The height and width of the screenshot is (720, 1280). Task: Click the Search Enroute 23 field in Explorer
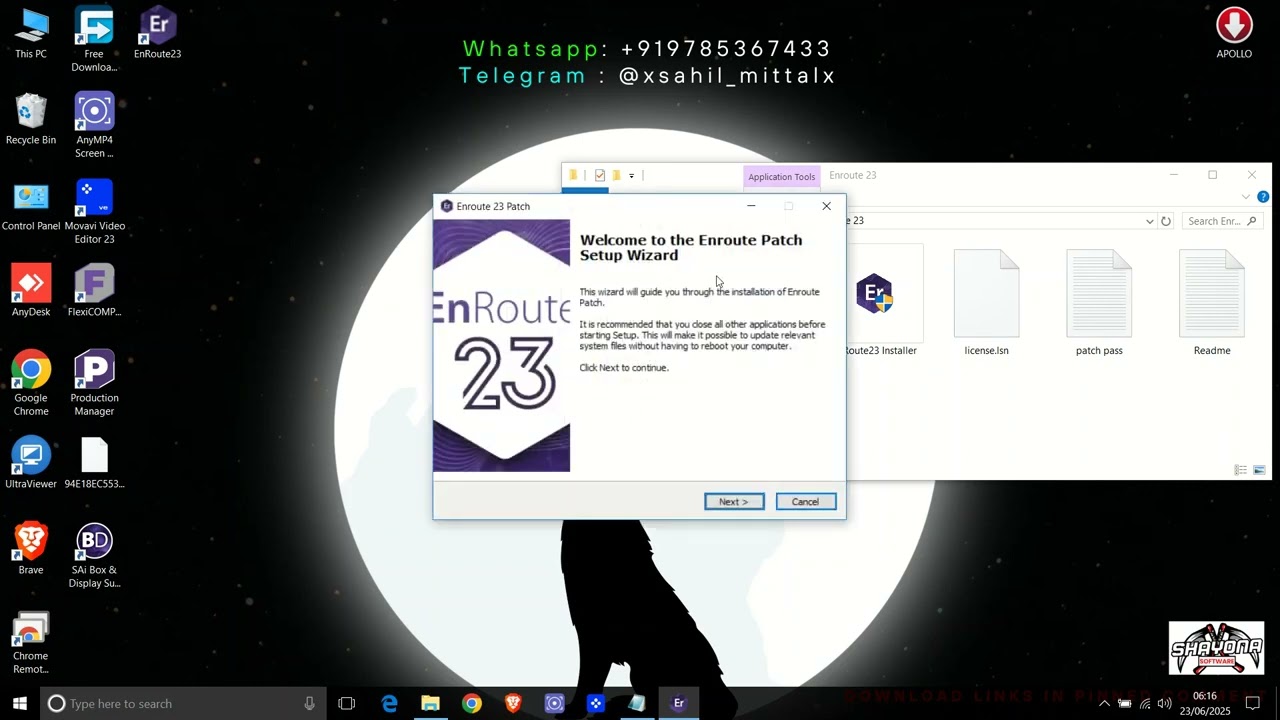1222,221
